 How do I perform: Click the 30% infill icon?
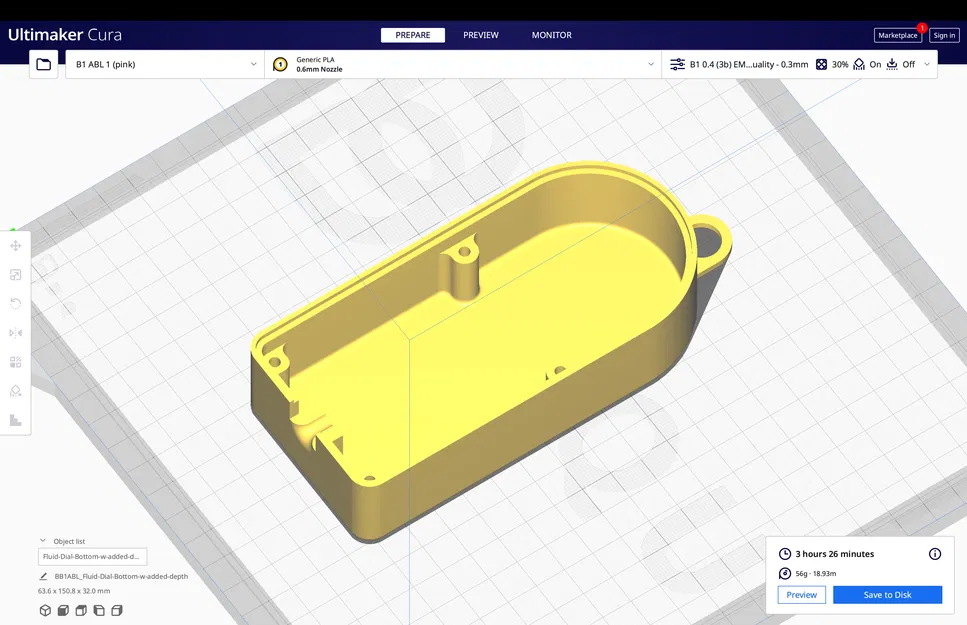point(821,64)
